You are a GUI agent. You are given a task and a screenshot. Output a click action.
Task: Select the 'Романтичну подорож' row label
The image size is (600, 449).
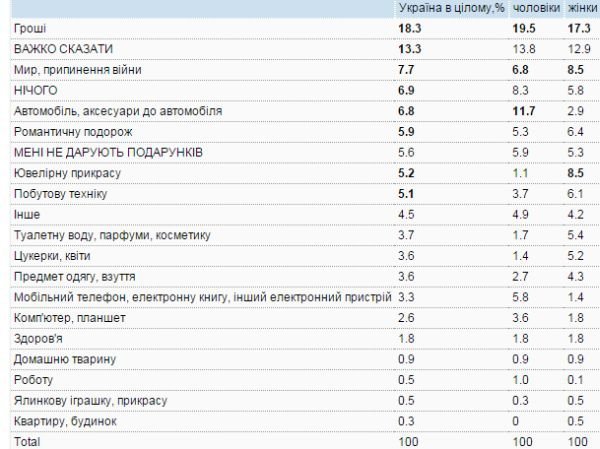point(73,132)
